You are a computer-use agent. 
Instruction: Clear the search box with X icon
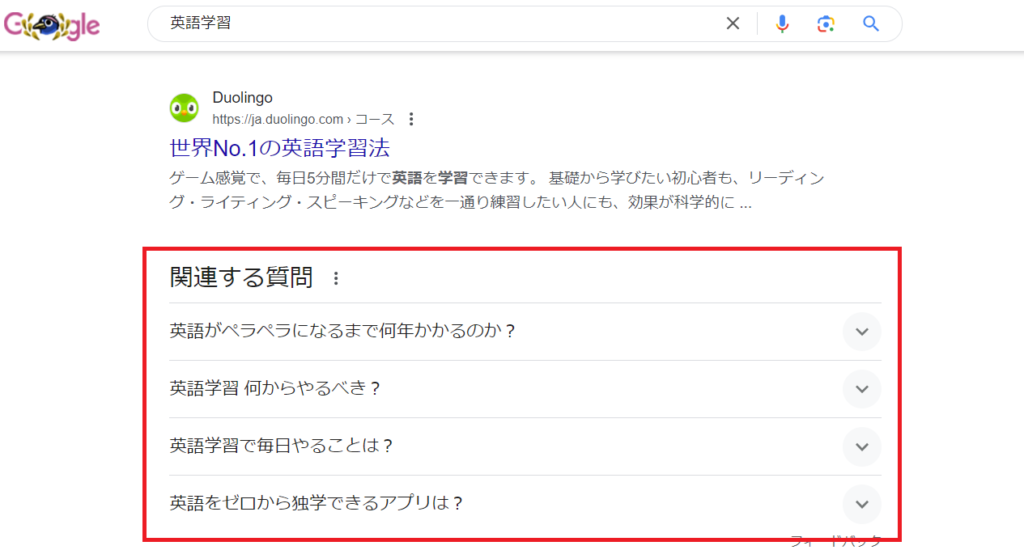[x=733, y=24]
